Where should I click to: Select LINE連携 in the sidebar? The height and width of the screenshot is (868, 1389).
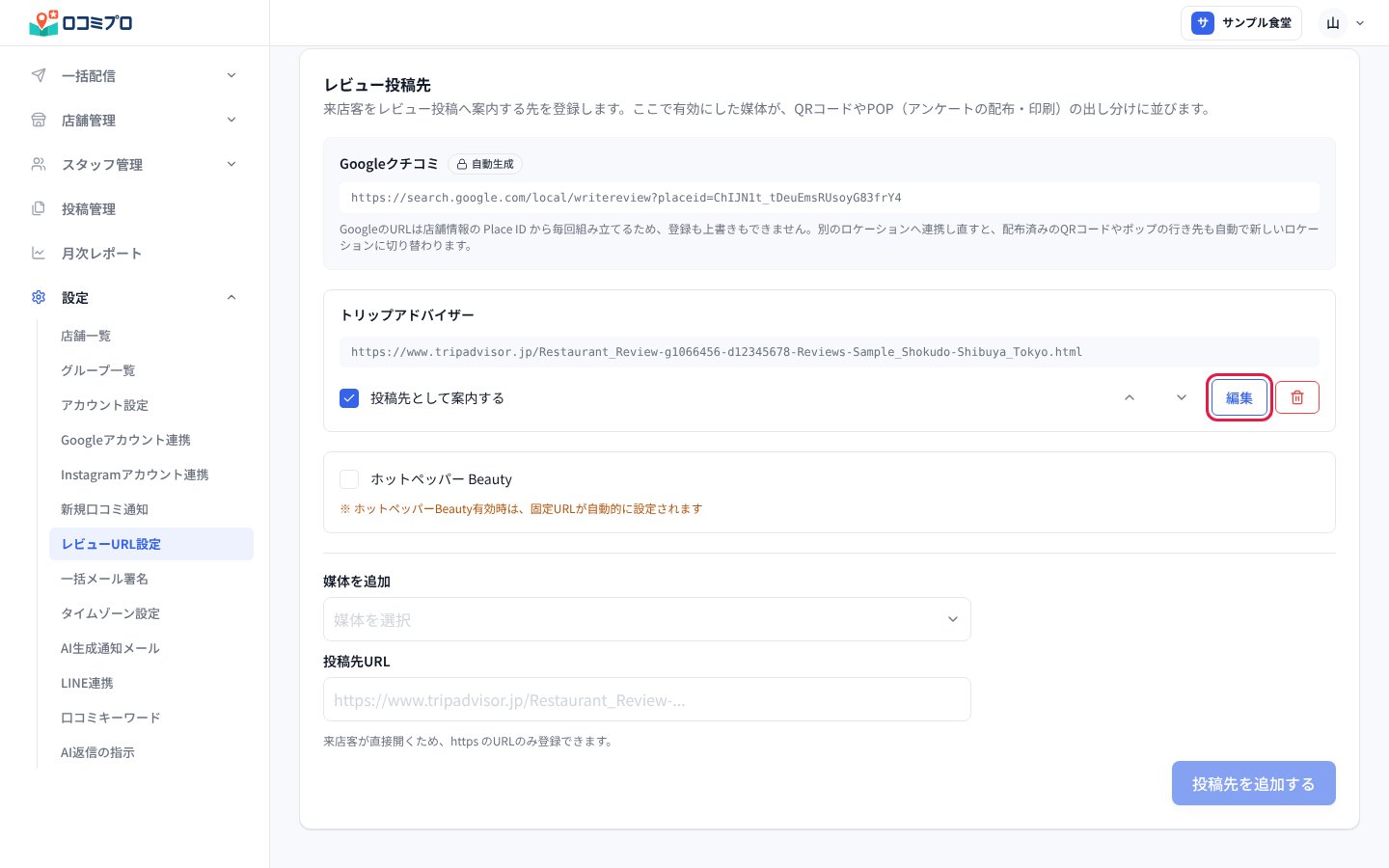[151, 683]
